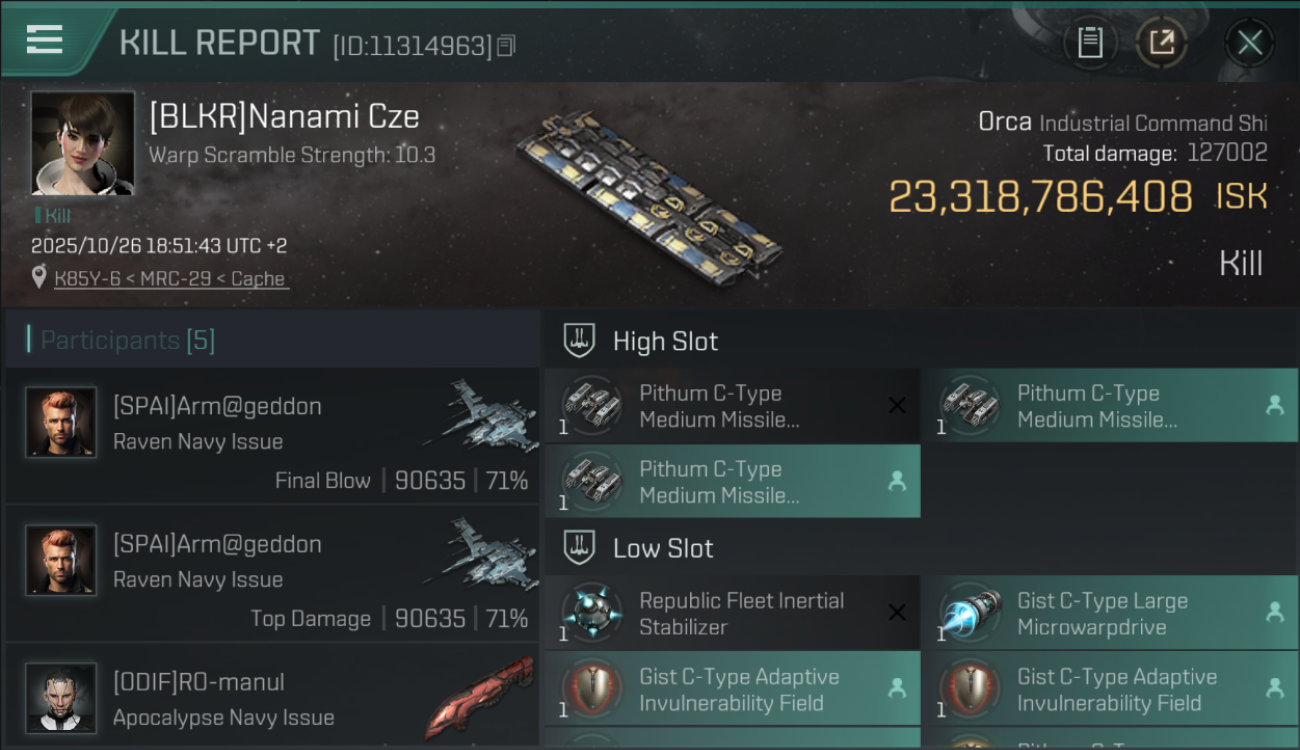
Task: Click the Low Slot section icon
Action: (x=580, y=548)
